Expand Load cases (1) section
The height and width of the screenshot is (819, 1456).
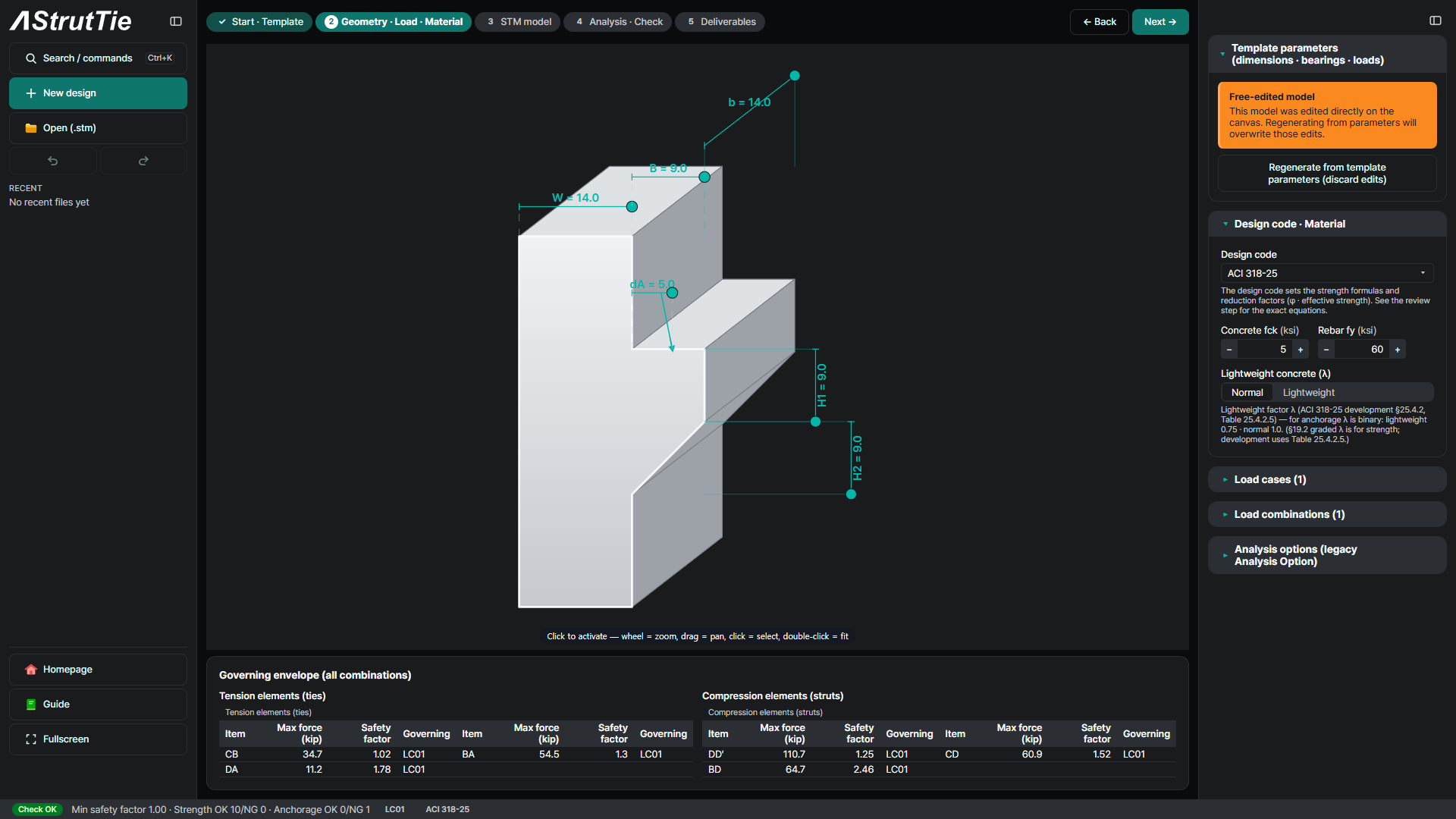point(1327,480)
